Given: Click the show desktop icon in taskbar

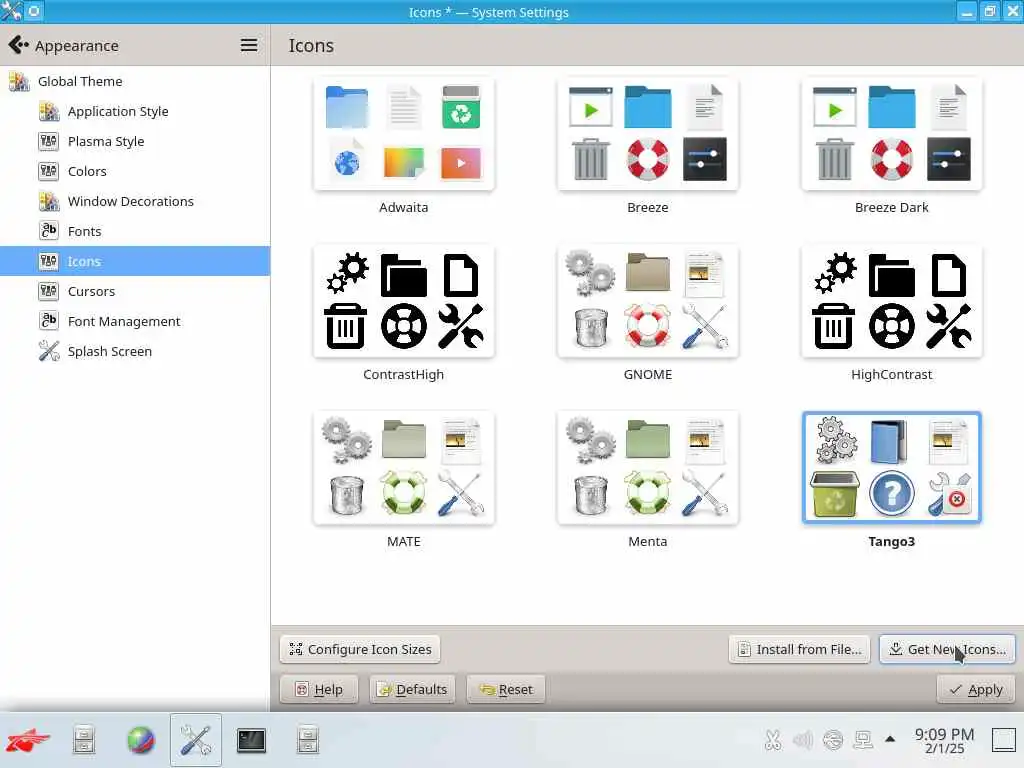Looking at the screenshot, I should click(1004, 740).
